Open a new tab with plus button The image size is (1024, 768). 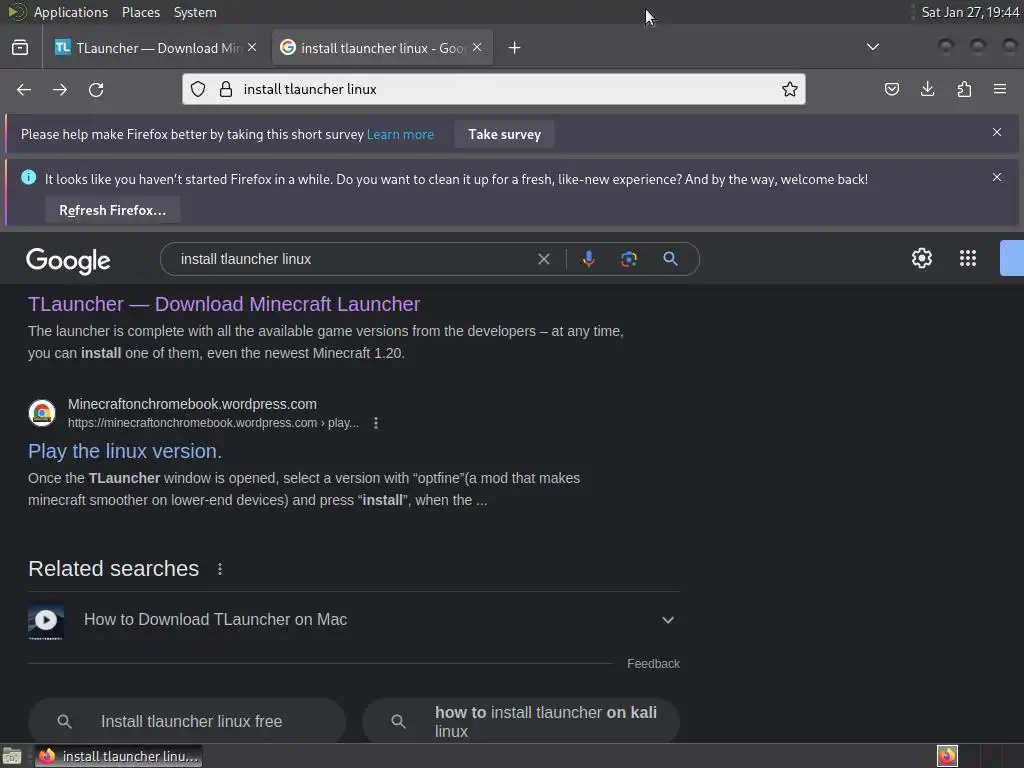(x=515, y=48)
